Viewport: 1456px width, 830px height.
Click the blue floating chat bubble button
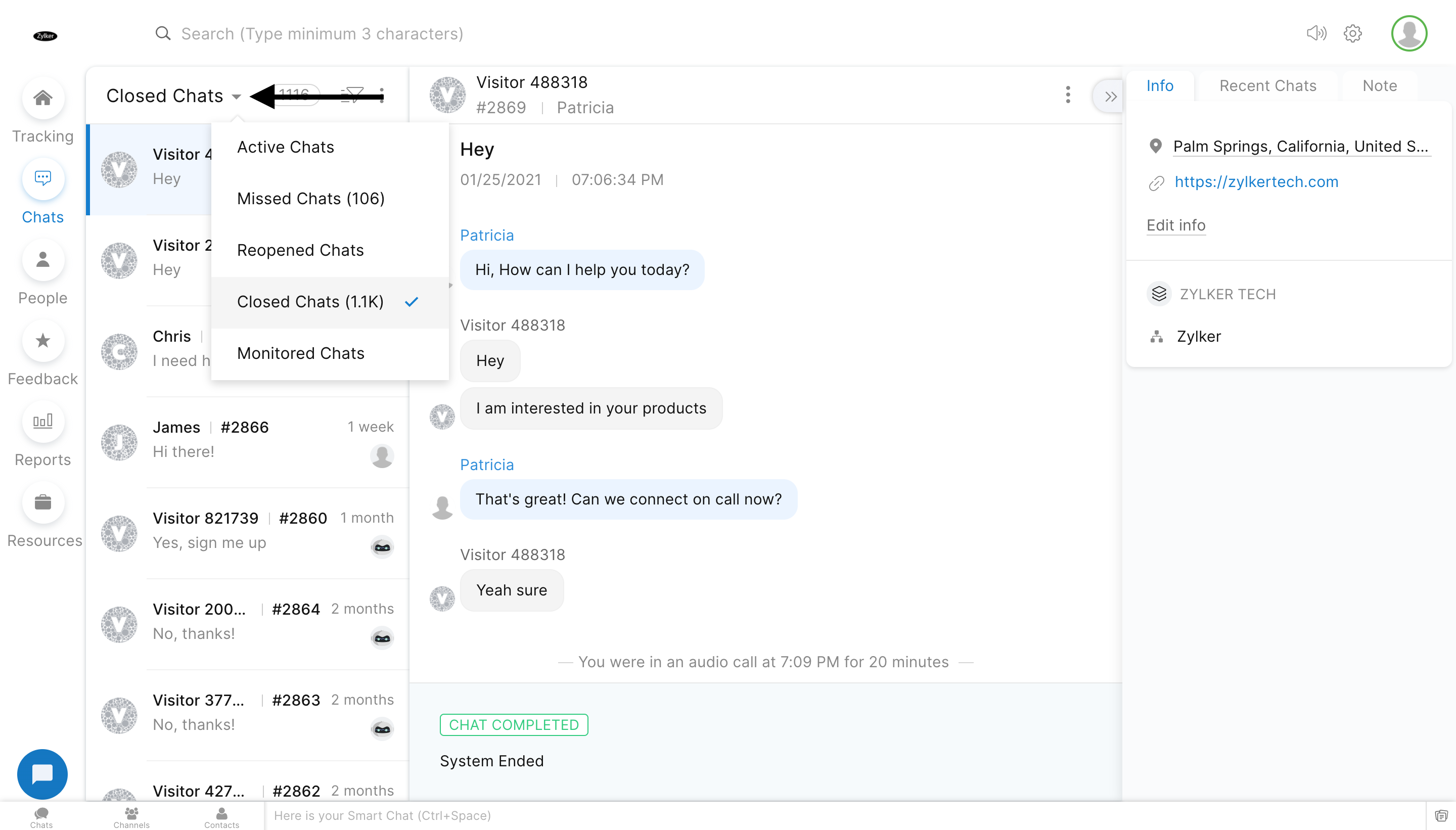(x=42, y=773)
